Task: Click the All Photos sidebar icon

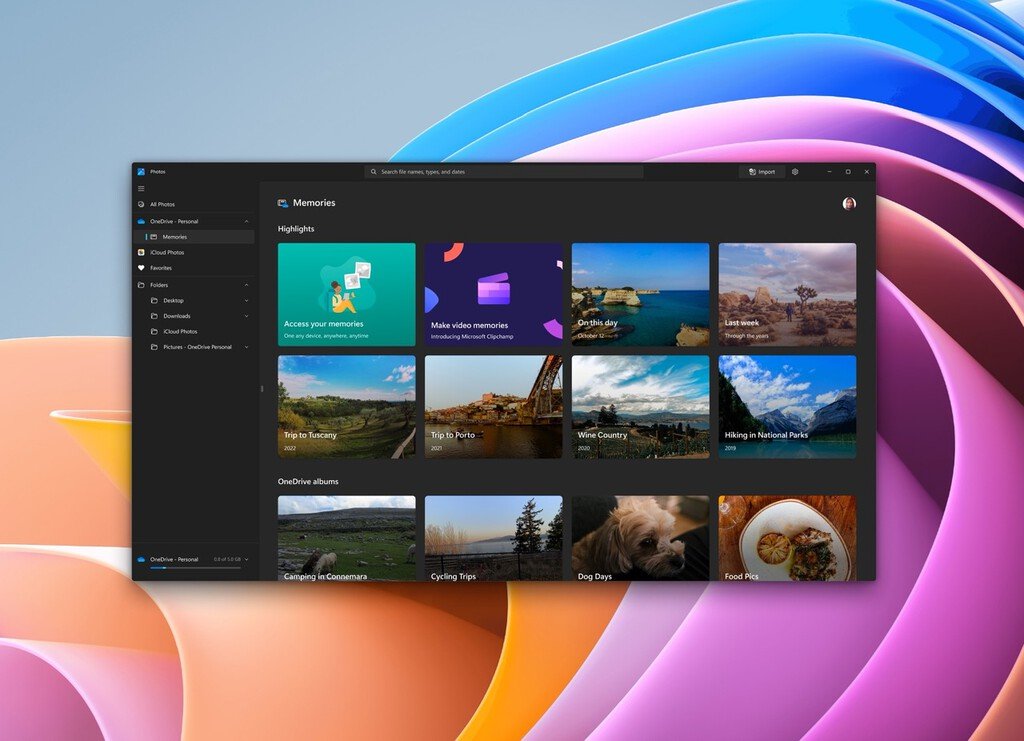Action: (x=141, y=204)
